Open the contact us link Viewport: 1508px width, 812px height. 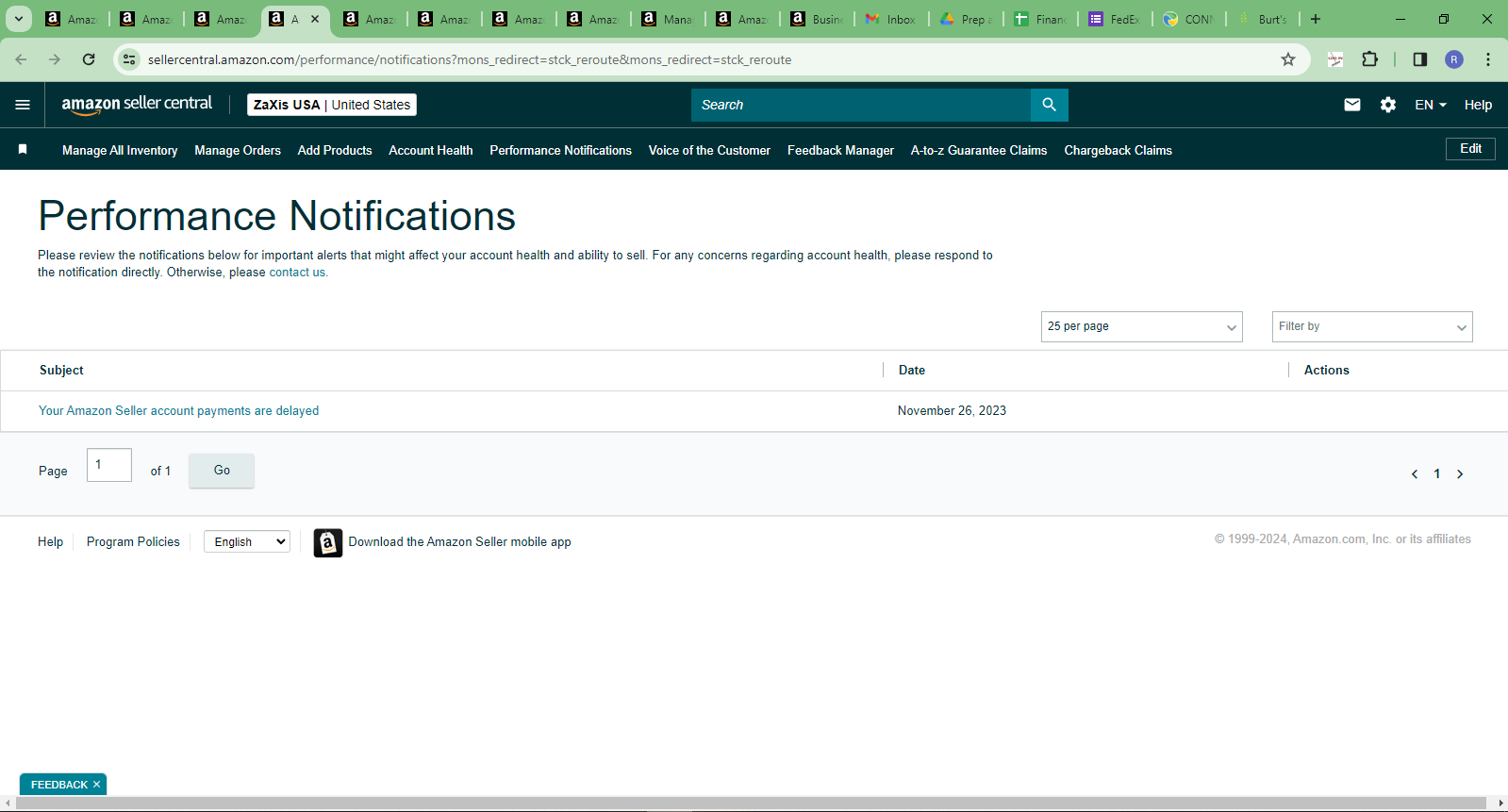click(297, 273)
